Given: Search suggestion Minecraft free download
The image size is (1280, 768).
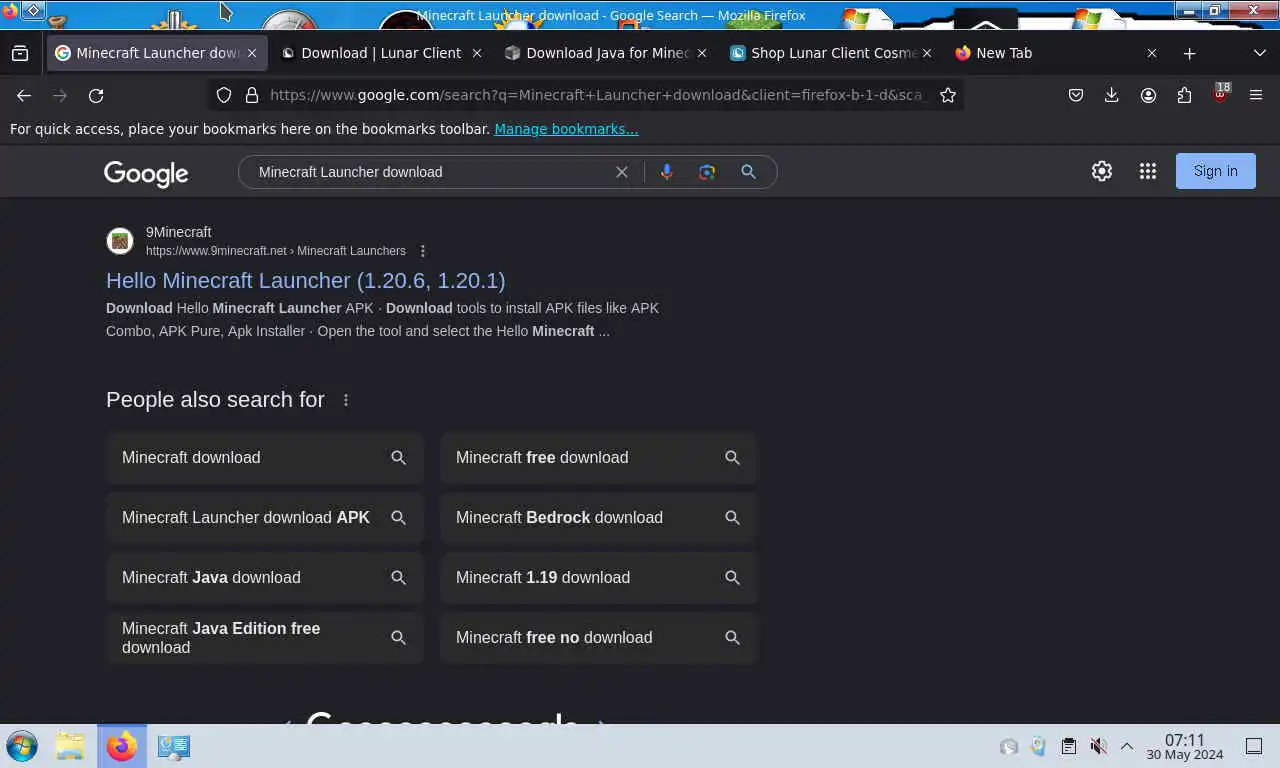Looking at the screenshot, I should pos(599,457).
